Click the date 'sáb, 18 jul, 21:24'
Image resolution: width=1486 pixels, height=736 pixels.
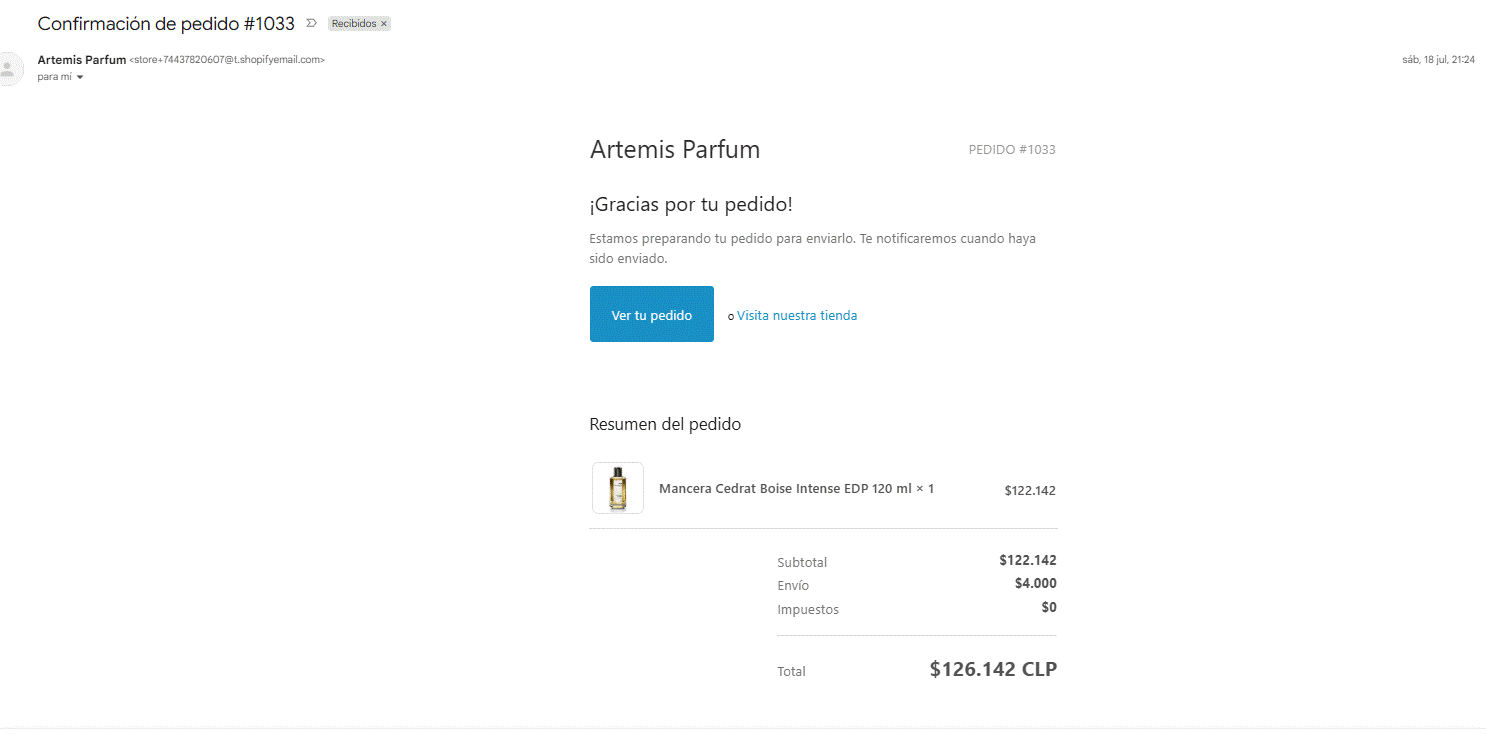(1439, 60)
